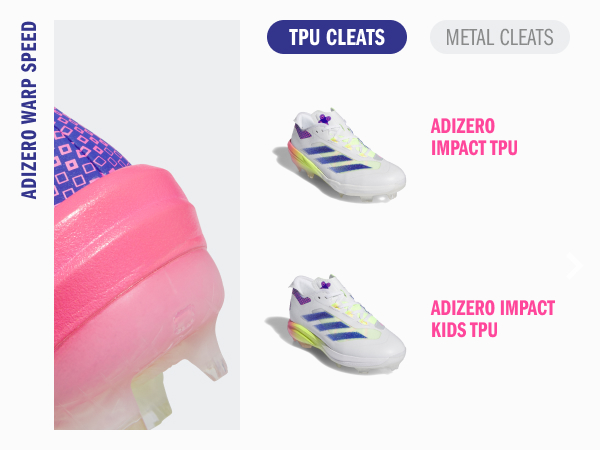600x450 pixels.
Task: Click the neon yellow laces on Impact TPU shoe
Action: 350,142
